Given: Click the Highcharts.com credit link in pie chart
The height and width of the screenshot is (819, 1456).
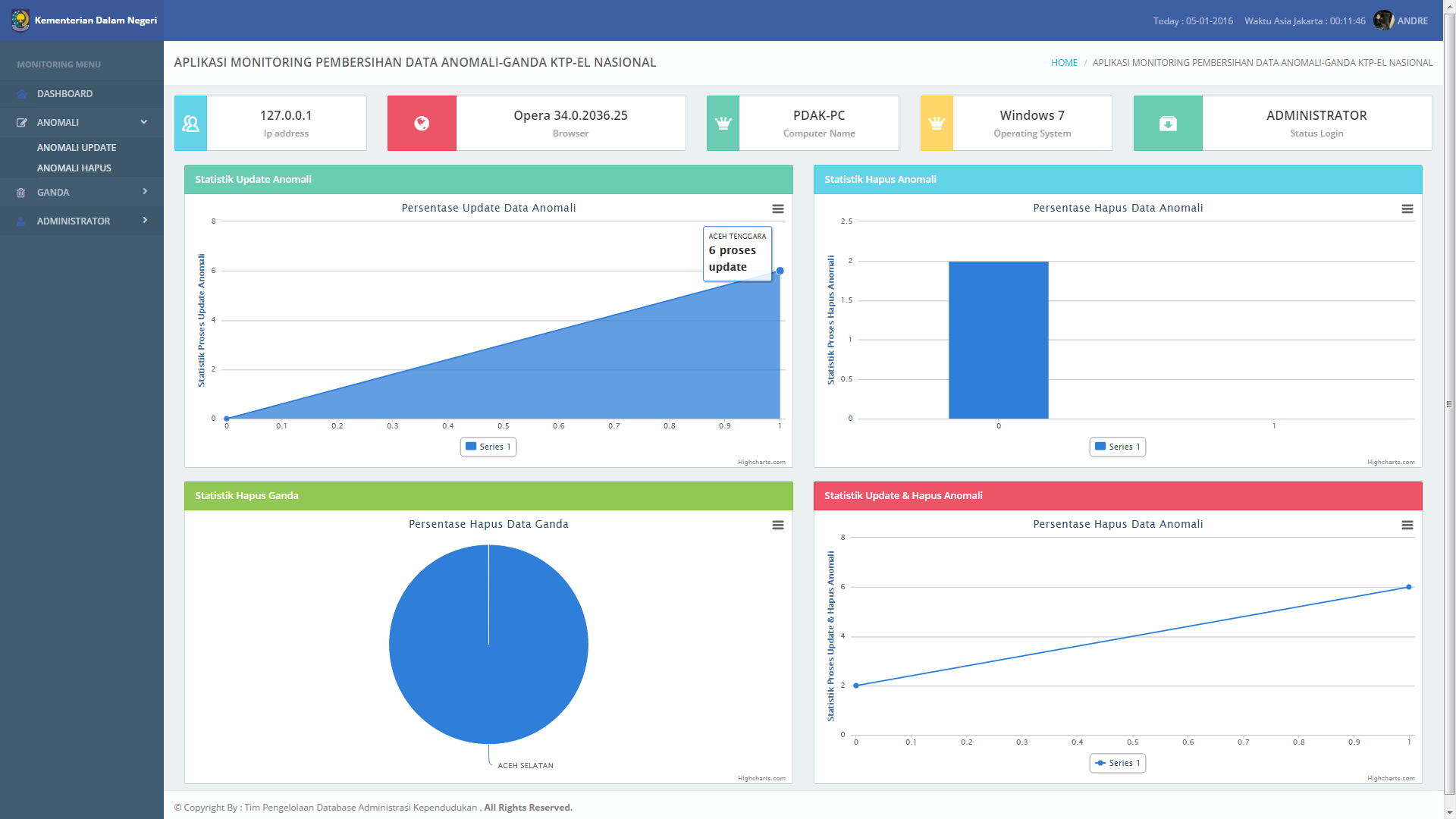Looking at the screenshot, I should click(761, 778).
